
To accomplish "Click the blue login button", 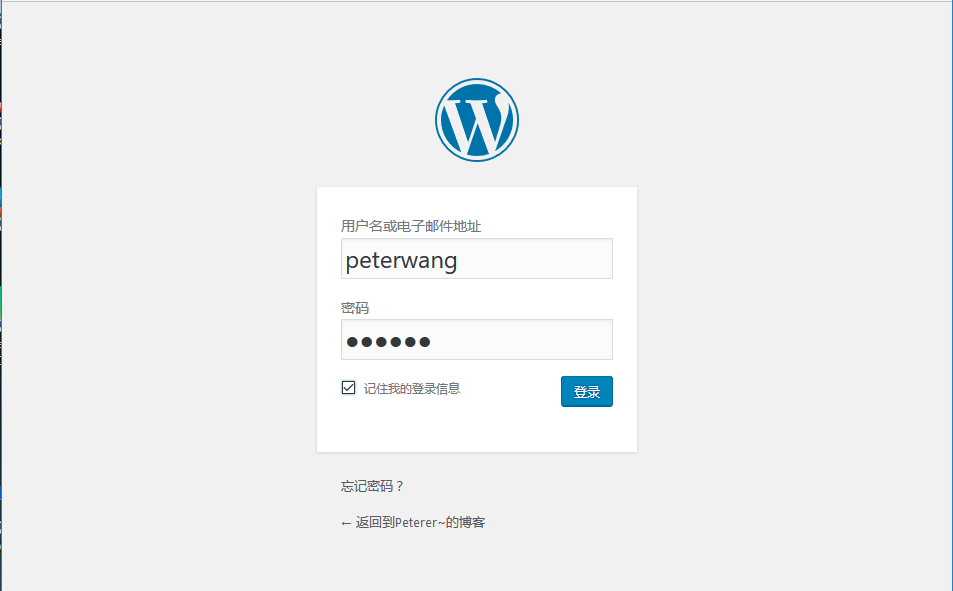I will click(586, 391).
